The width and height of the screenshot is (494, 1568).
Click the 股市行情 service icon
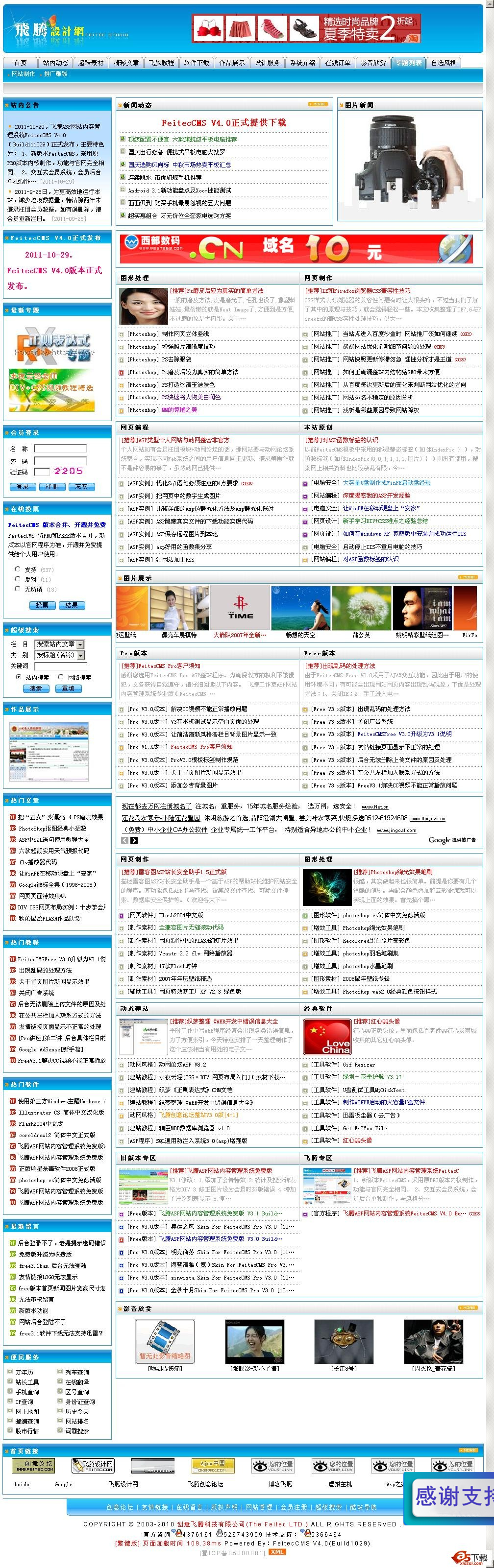point(10,1430)
